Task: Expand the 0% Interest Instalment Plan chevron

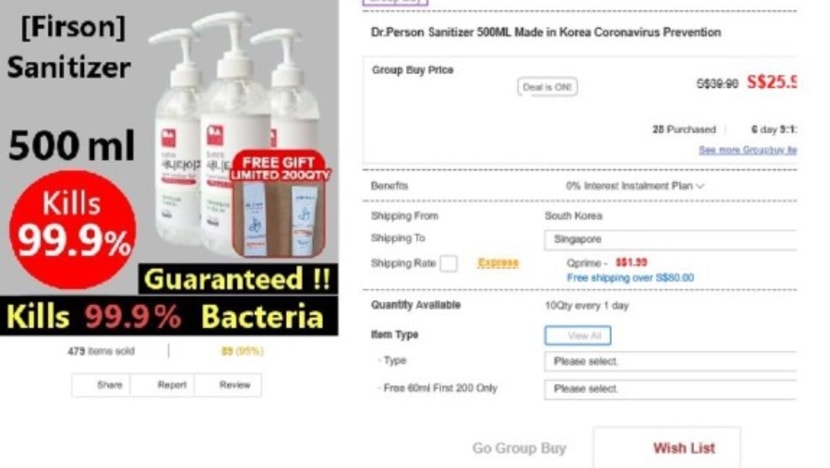Action: [700, 186]
